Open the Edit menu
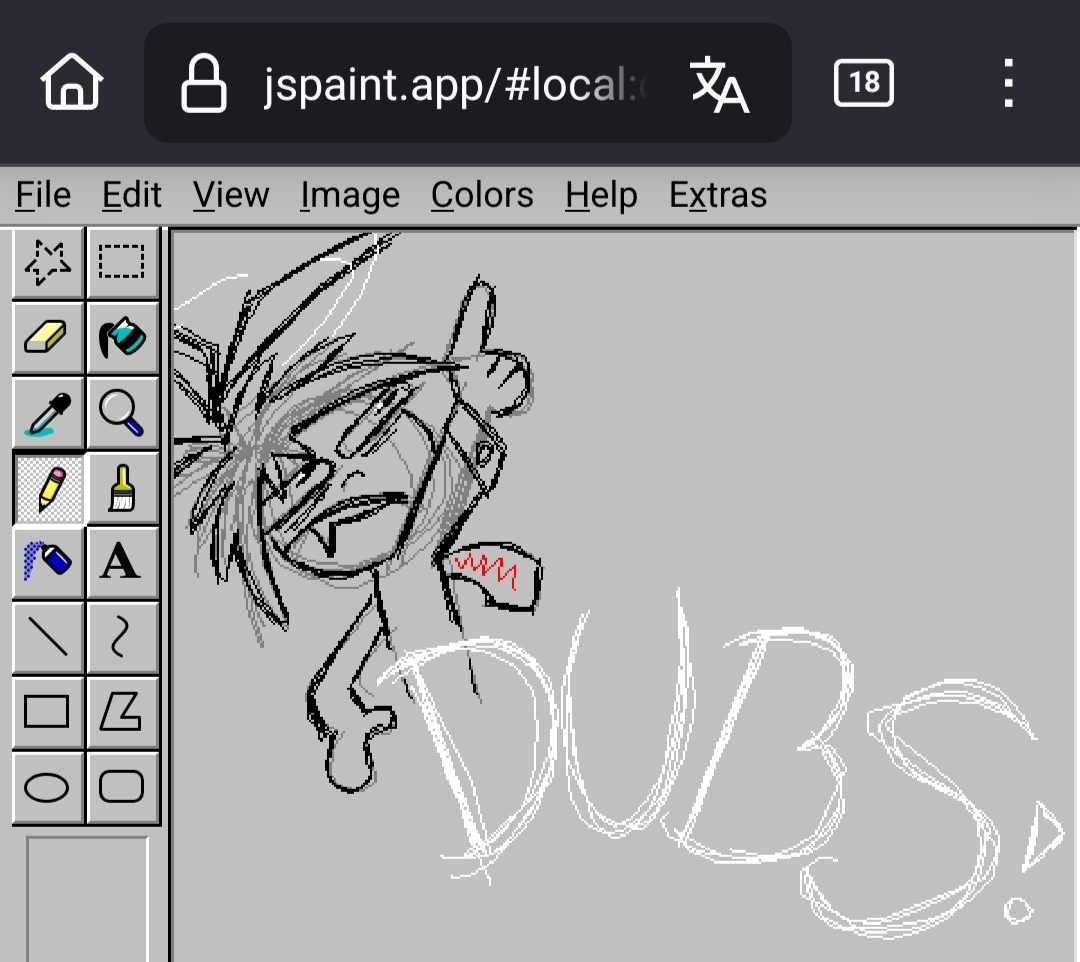The image size is (1080, 962). coord(132,195)
